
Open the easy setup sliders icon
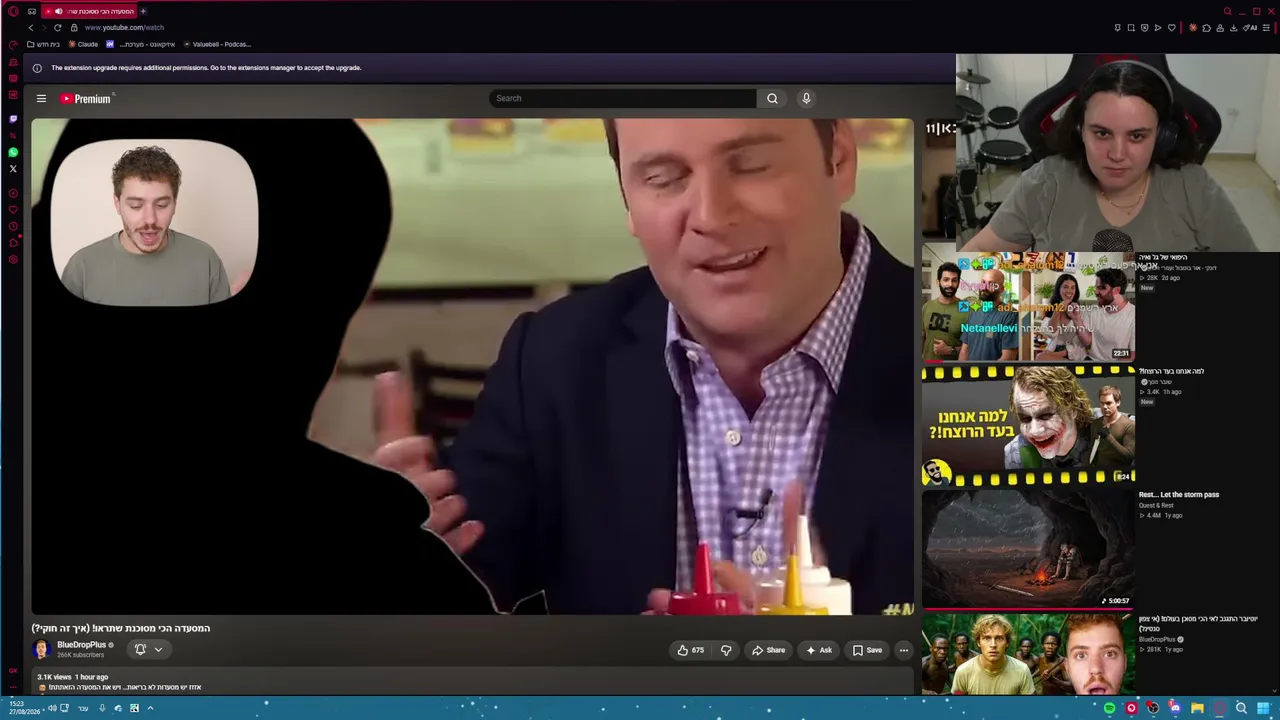click(x=1267, y=28)
